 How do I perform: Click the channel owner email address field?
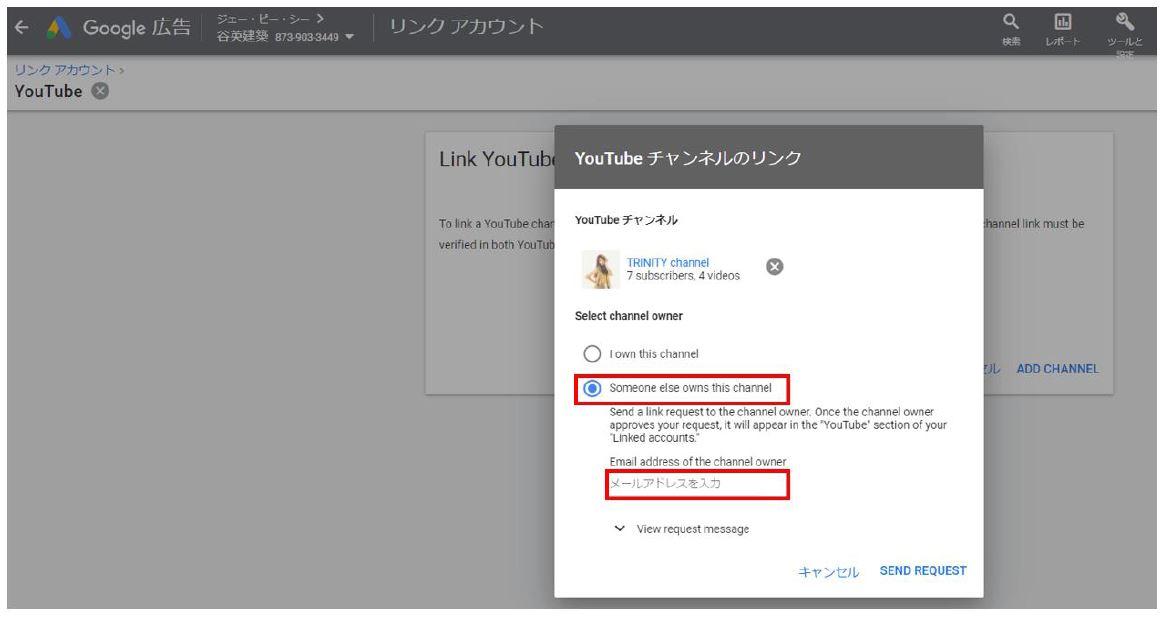[697, 484]
